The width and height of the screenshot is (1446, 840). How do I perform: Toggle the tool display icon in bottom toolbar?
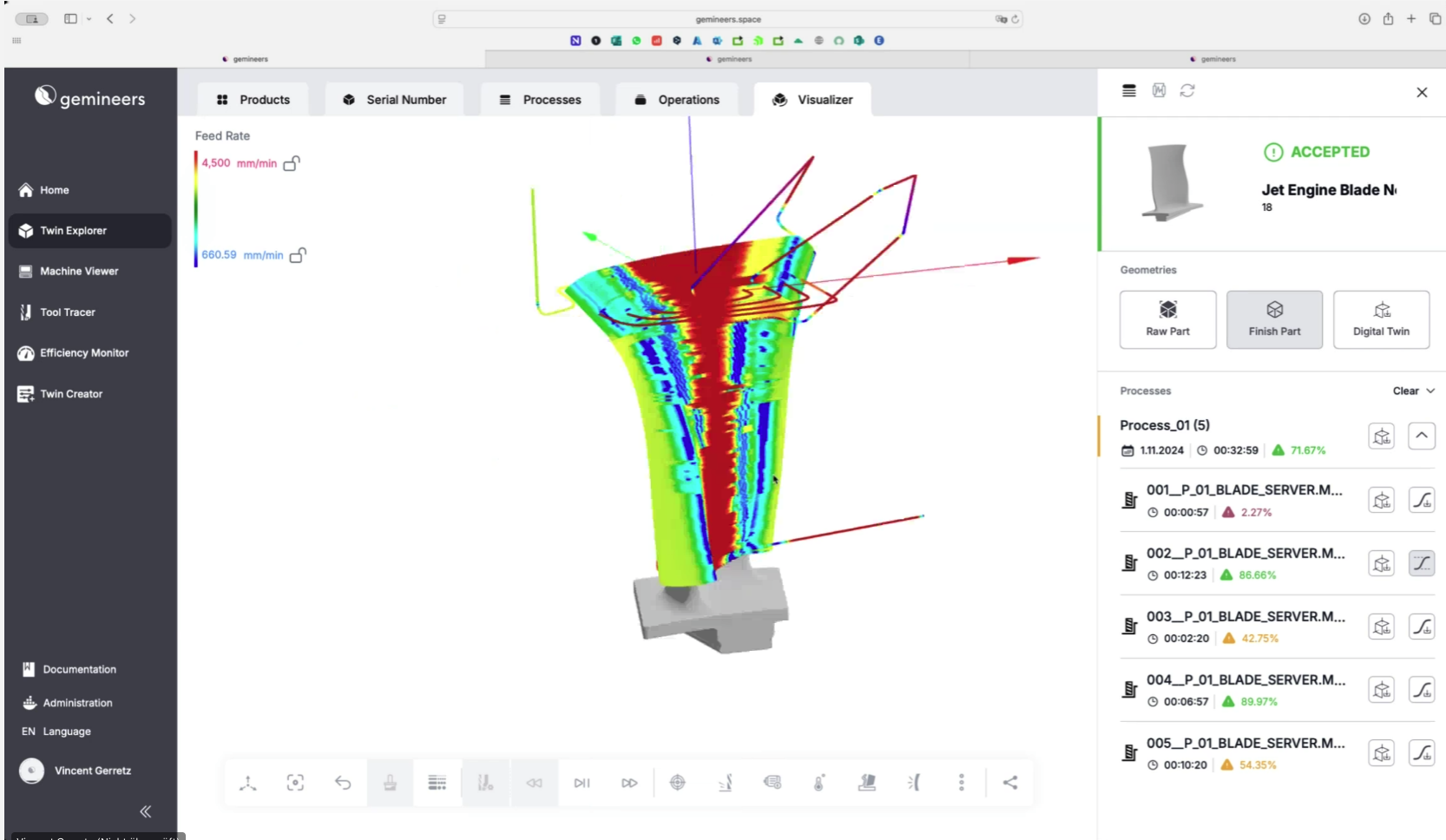pyautogui.click(x=485, y=783)
